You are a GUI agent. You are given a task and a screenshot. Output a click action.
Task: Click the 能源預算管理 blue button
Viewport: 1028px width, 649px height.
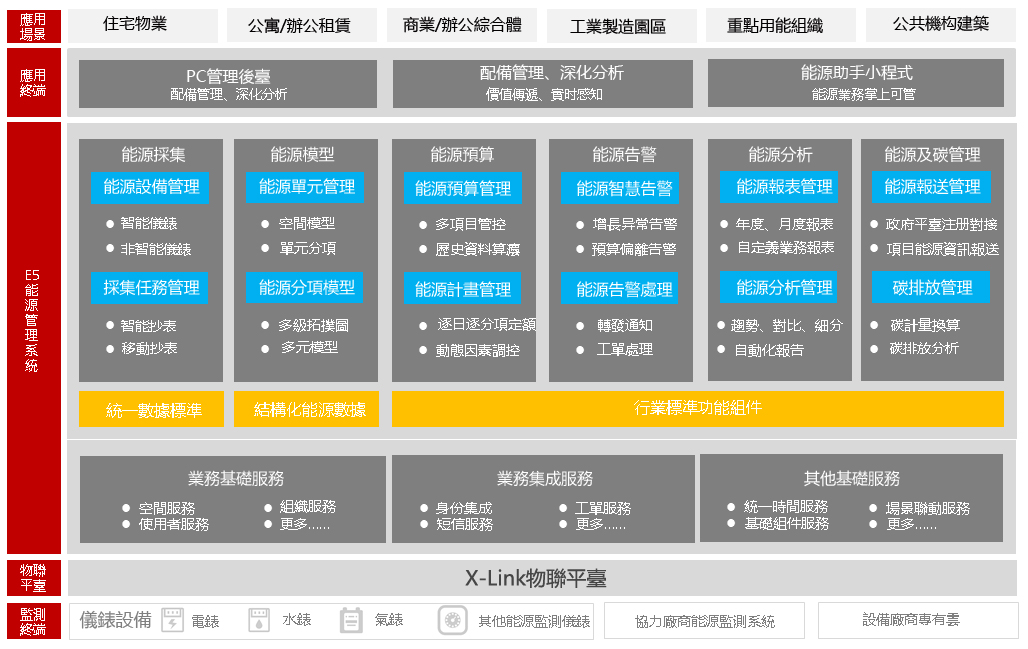(x=462, y=188)
